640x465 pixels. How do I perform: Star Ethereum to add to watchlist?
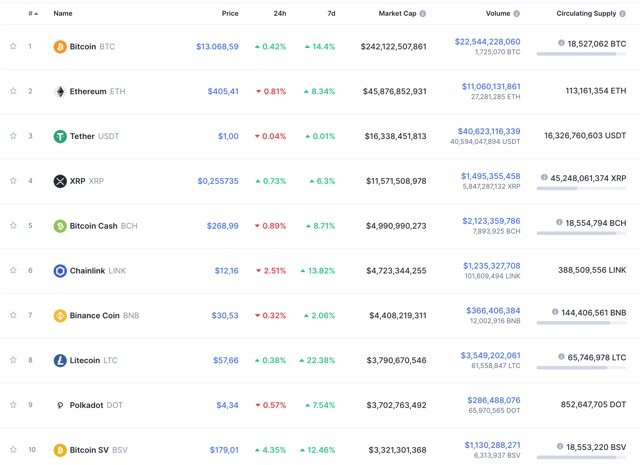[13, 91]
